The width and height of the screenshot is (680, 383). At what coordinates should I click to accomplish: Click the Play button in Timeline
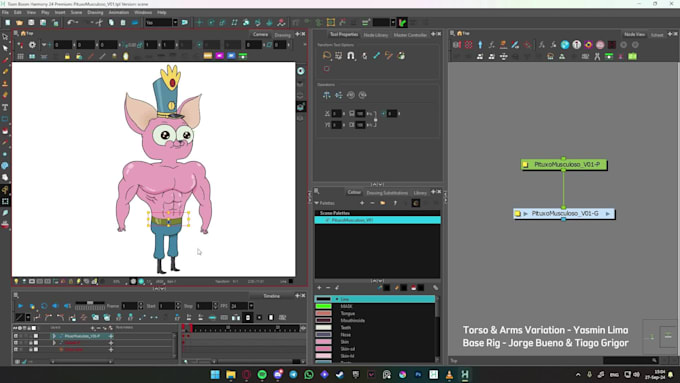(20, 306)
